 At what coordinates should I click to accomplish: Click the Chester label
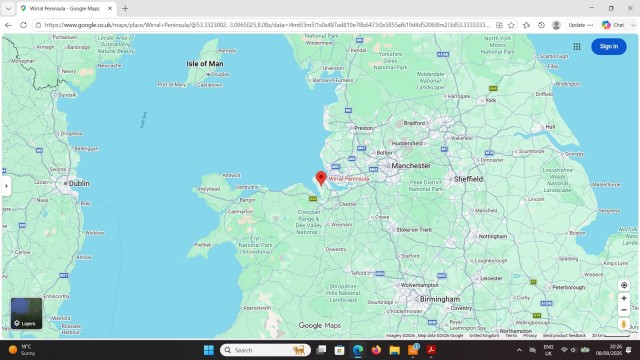[x=348, y=204]
